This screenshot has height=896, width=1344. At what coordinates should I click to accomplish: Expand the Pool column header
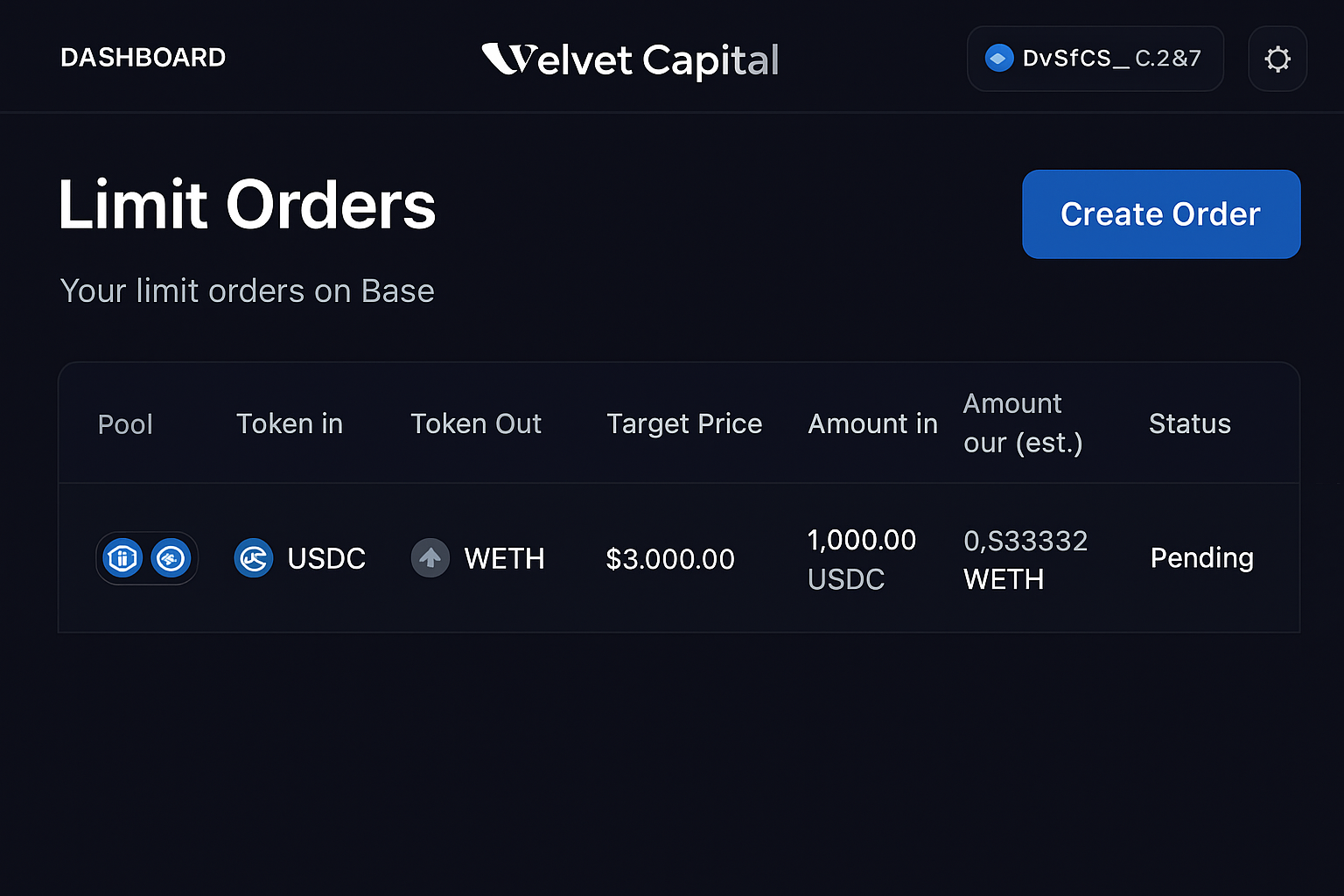[125, 423]
